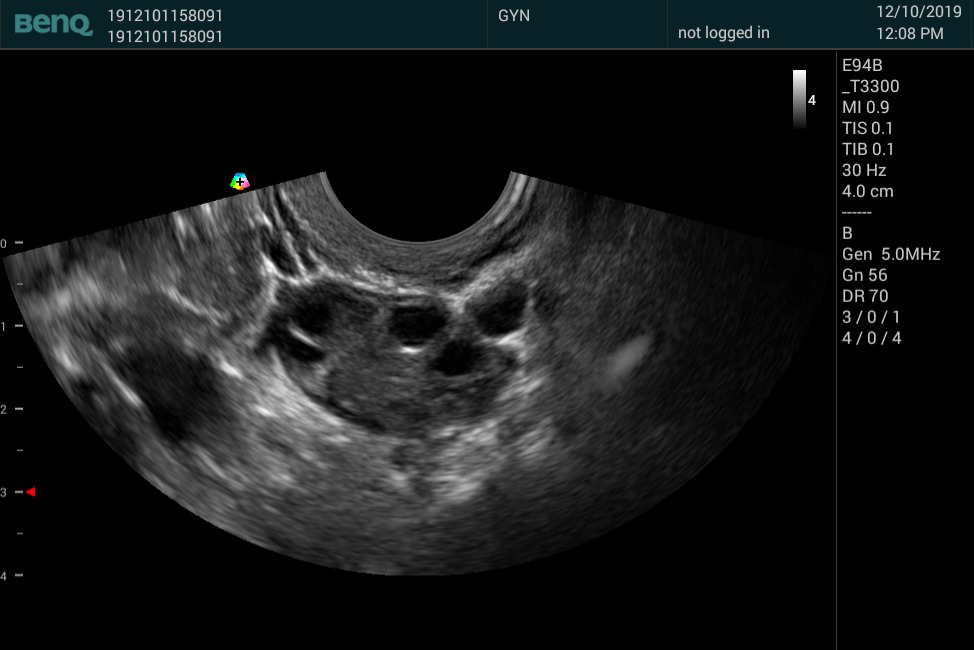Adjust the Gn 56 gain value
This screenshot has height=650, width=974.
pyautogui.click(x=864, y=276)
